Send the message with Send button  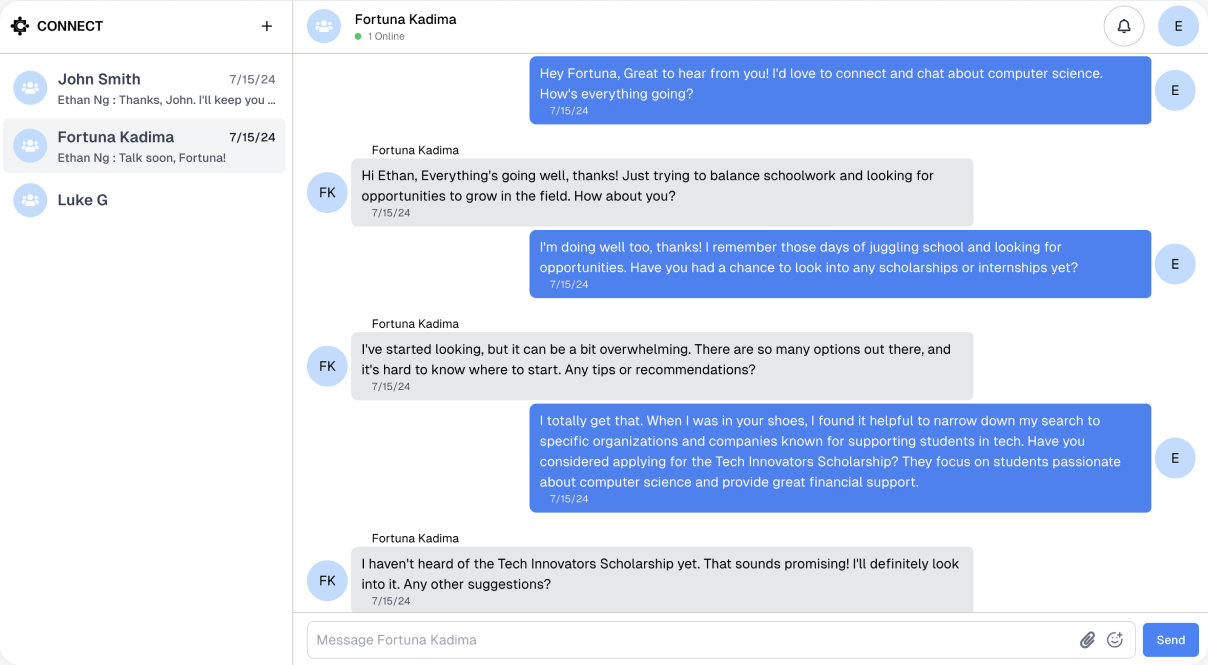pos(1171,640)
